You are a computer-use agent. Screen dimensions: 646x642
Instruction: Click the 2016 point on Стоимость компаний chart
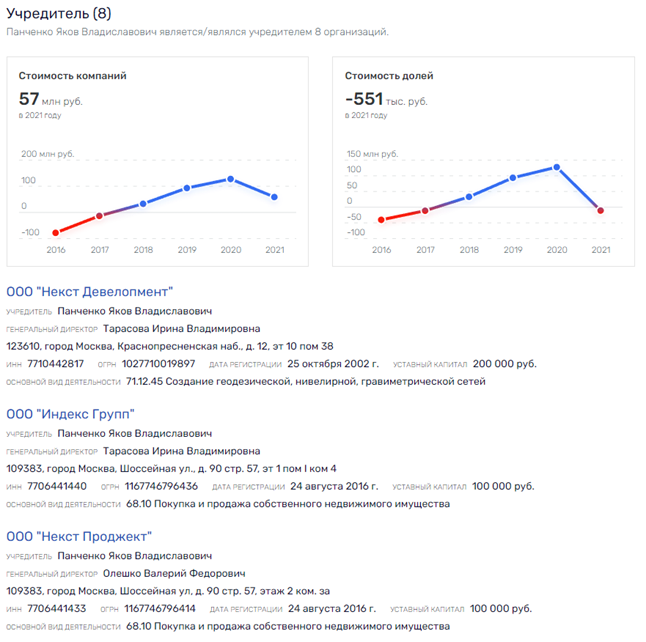tap(55, 232)
